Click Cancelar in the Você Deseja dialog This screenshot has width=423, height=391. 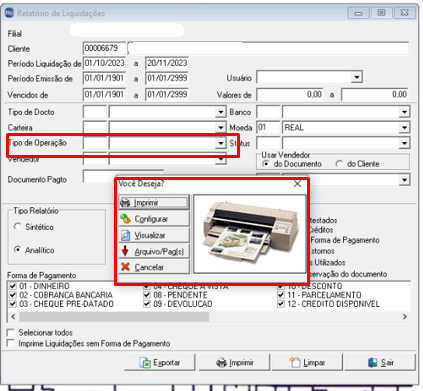[154, 267]
